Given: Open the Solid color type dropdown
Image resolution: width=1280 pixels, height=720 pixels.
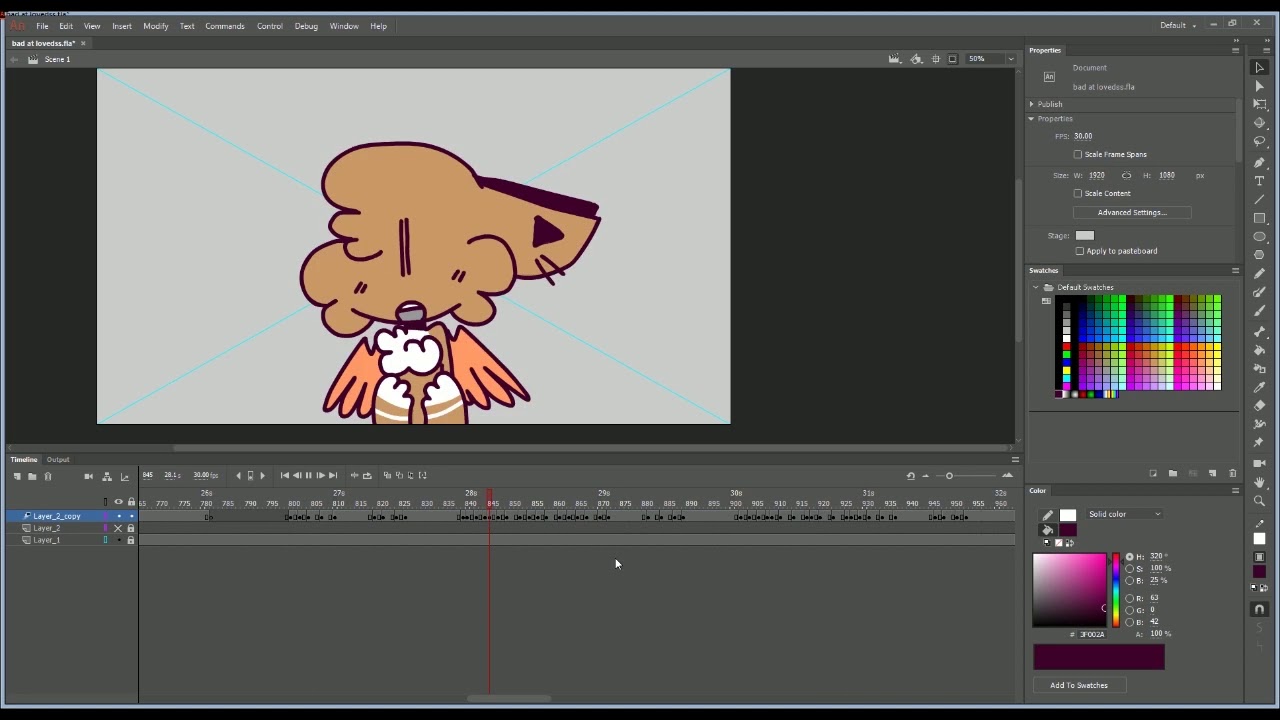Looking at the screenshot, I should coord(1124,514).
